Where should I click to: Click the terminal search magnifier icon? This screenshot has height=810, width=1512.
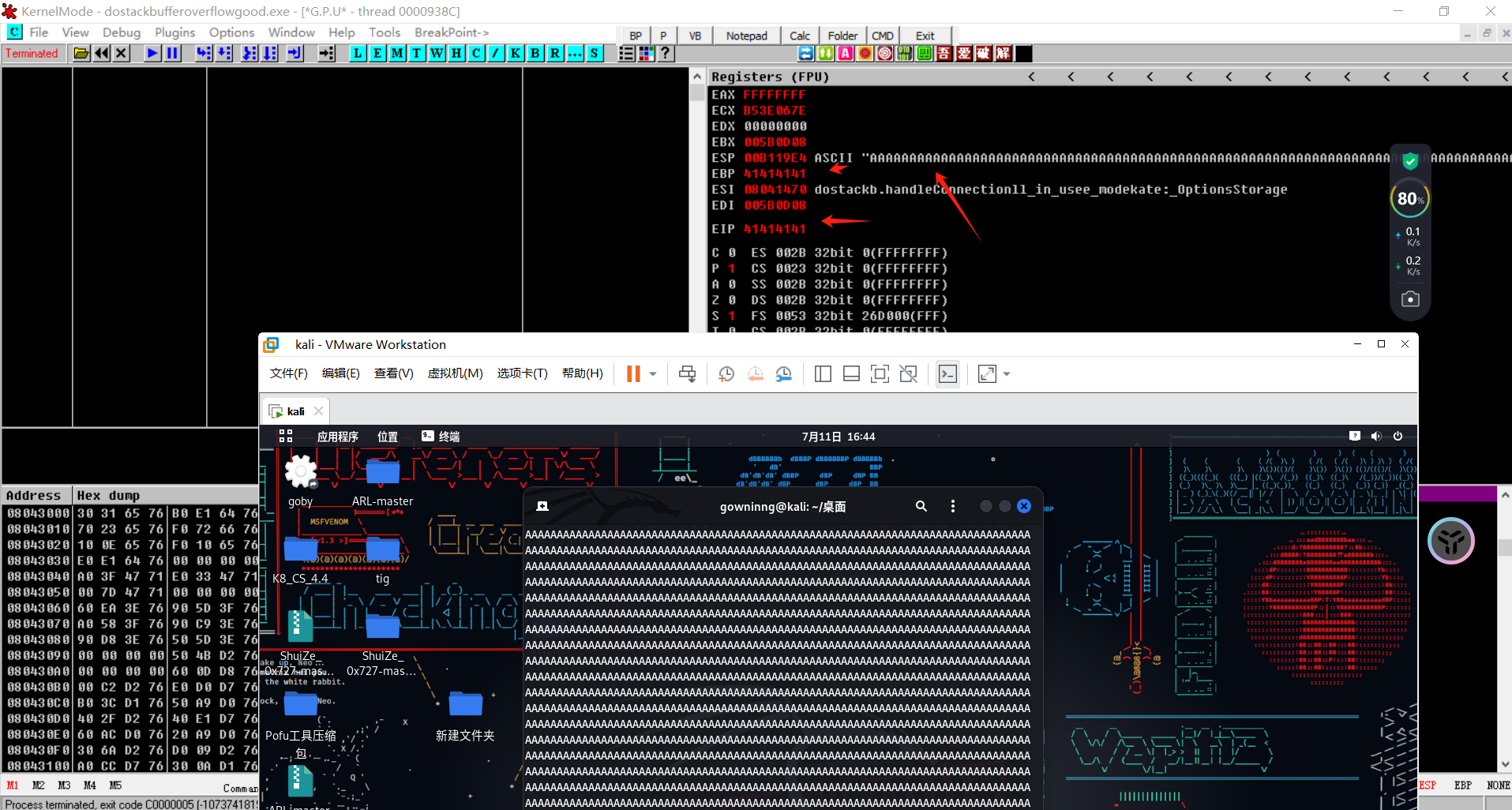(x=921, y=506)
